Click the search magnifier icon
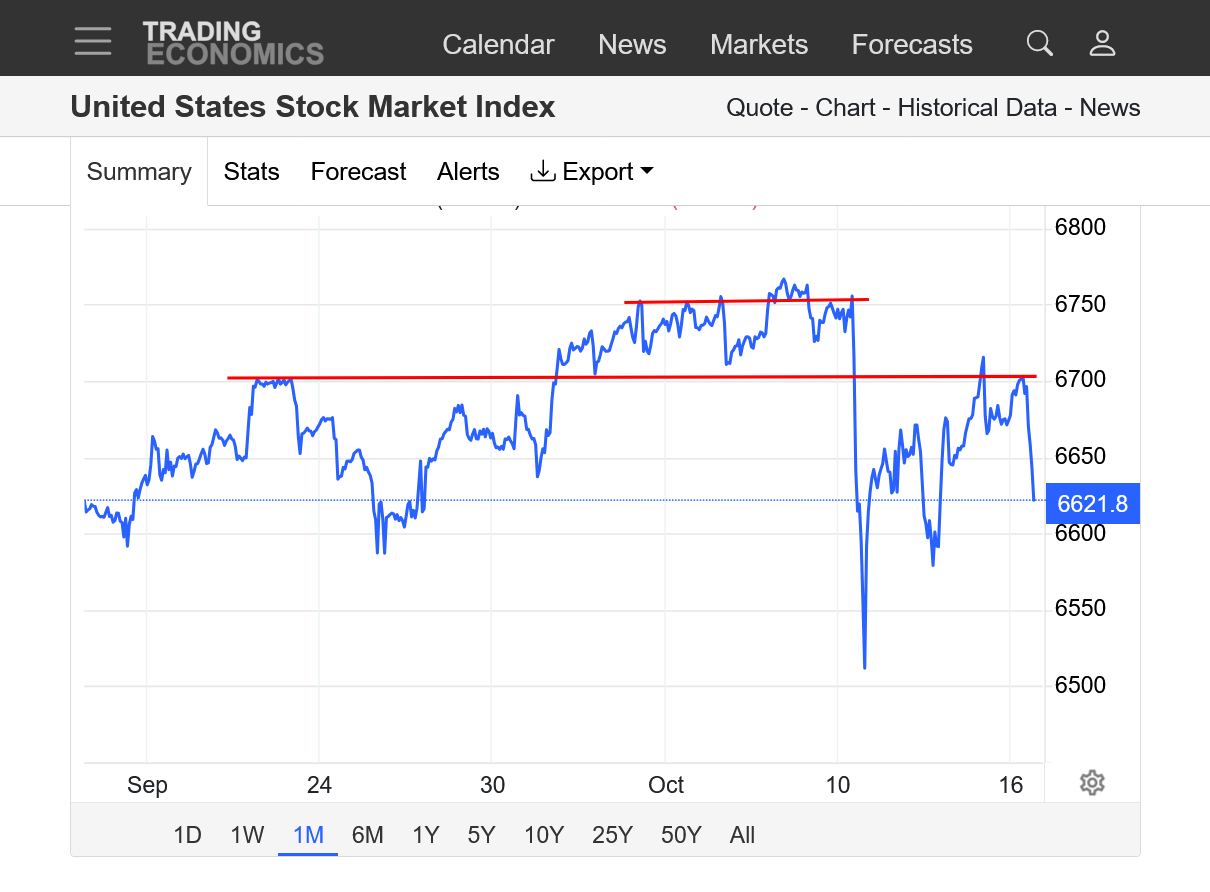 [1040, 43]
